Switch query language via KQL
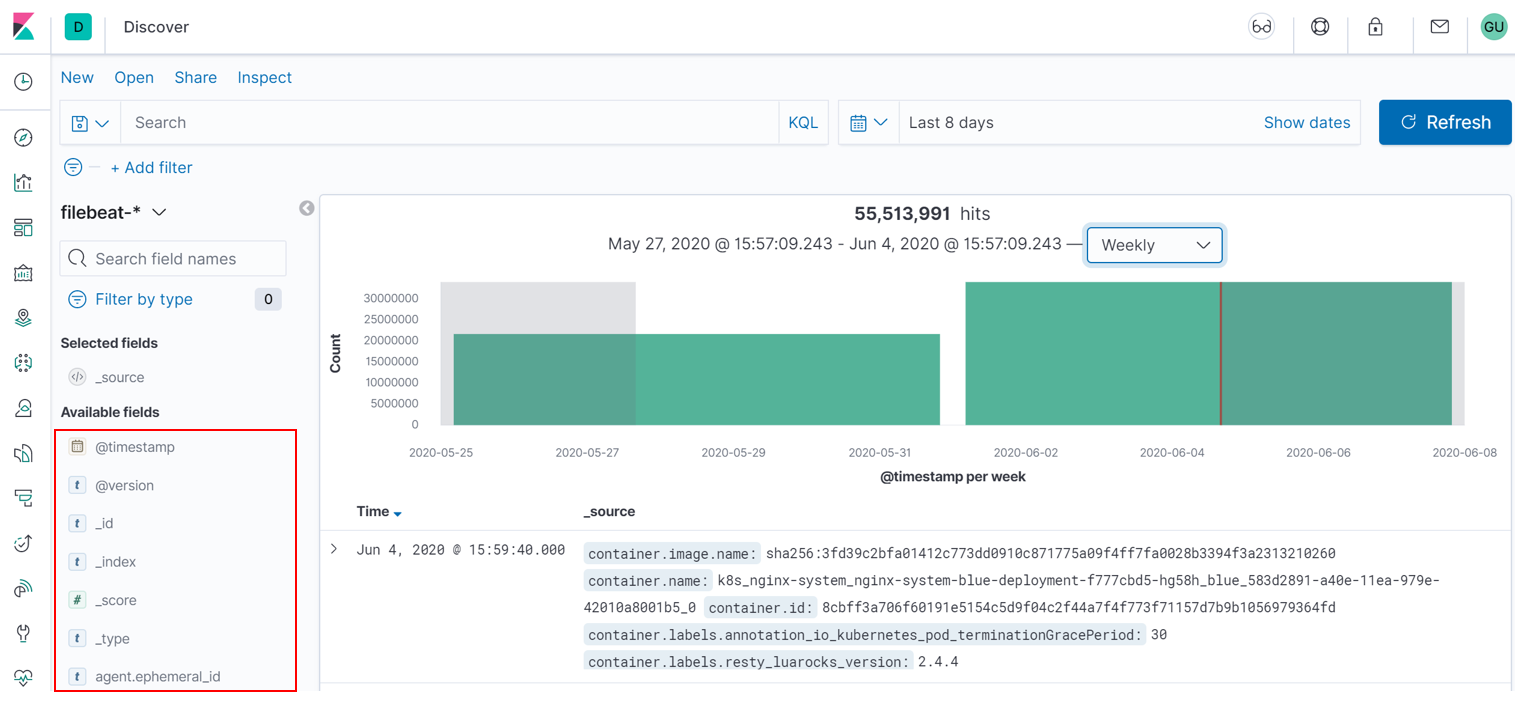The width and height of the screenshot is (1524, 701). pos(803,123)
